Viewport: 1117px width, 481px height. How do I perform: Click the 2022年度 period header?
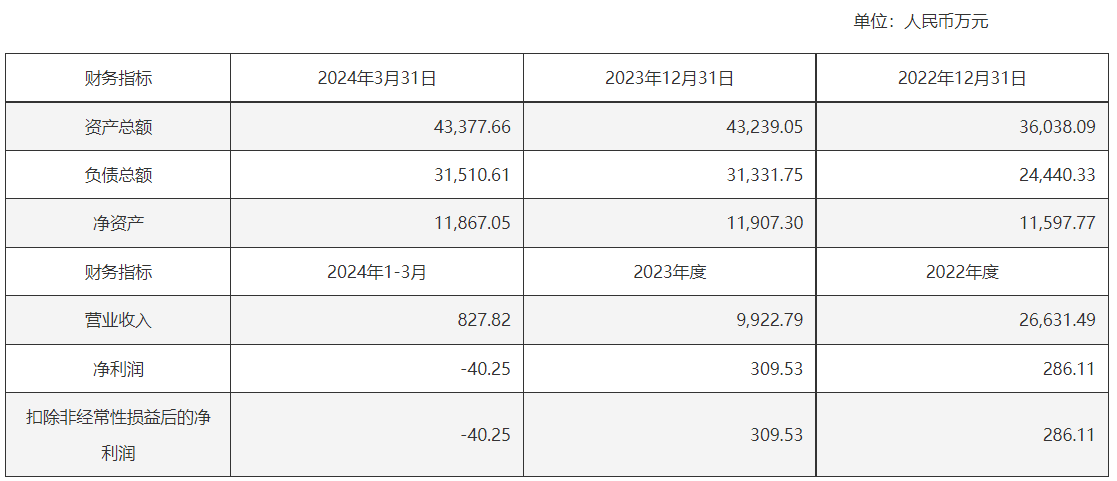tap(962, 272)
